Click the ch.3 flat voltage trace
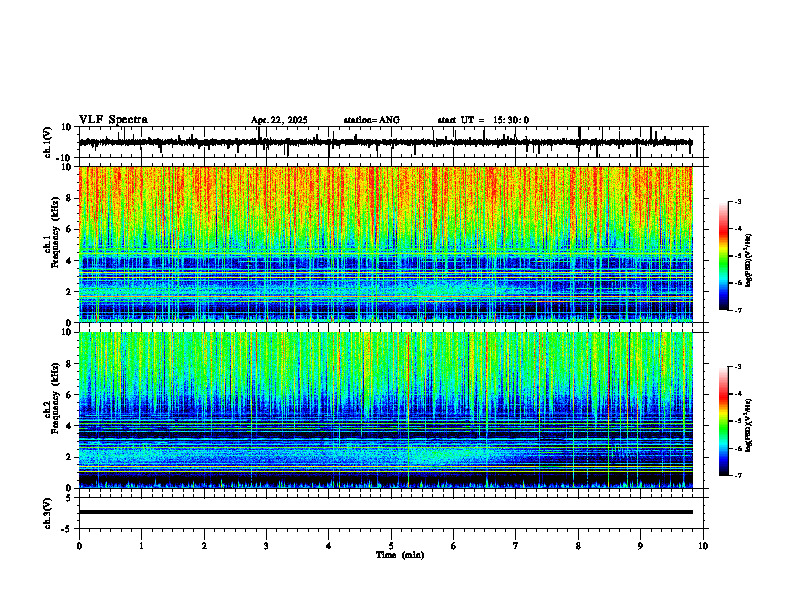 pos(385,512)
